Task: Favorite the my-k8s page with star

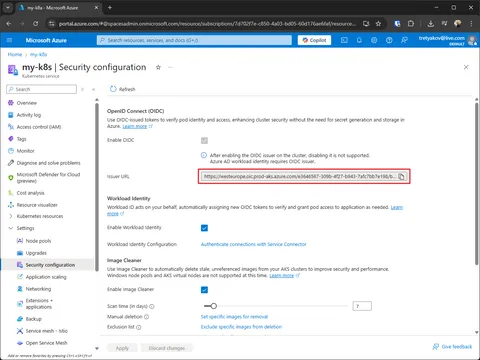Action: pyautogui.click(x=158, y=67)
